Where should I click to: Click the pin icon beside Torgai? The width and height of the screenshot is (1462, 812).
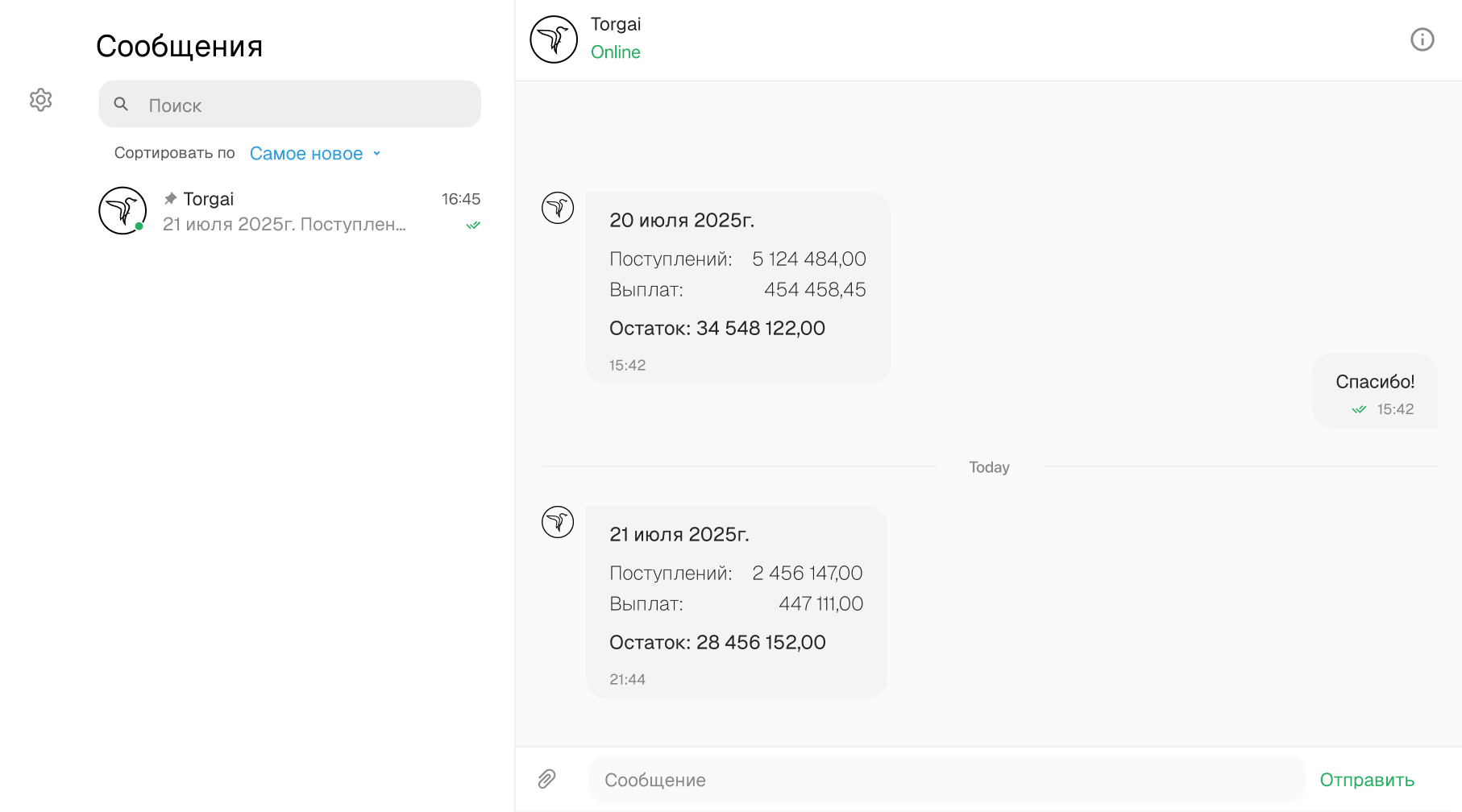(x=170, y=198)
